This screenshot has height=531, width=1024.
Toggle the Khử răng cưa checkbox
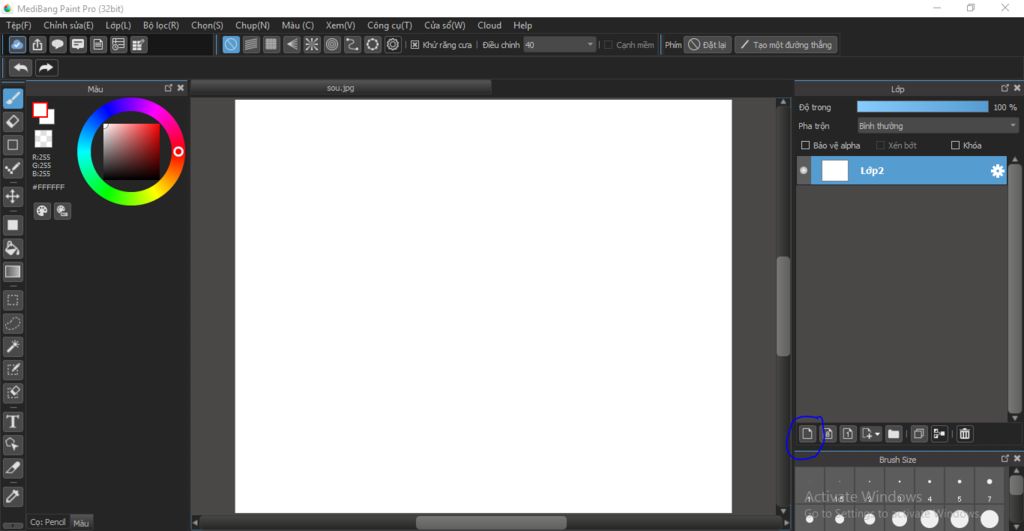pyautogui.click(x=415, y=44)
